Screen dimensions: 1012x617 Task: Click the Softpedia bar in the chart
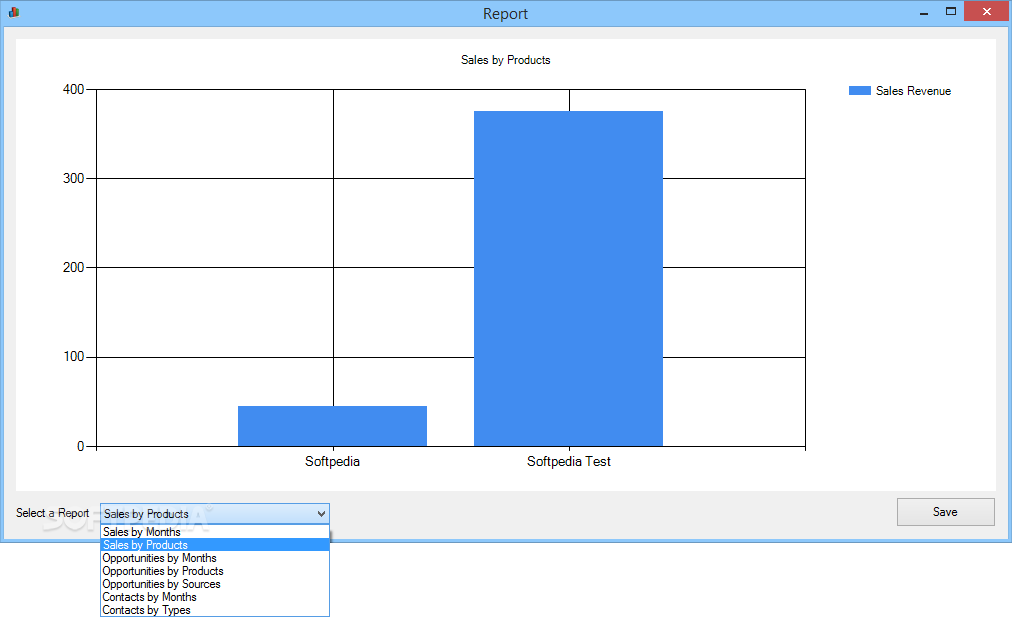[x=332, y=426]
